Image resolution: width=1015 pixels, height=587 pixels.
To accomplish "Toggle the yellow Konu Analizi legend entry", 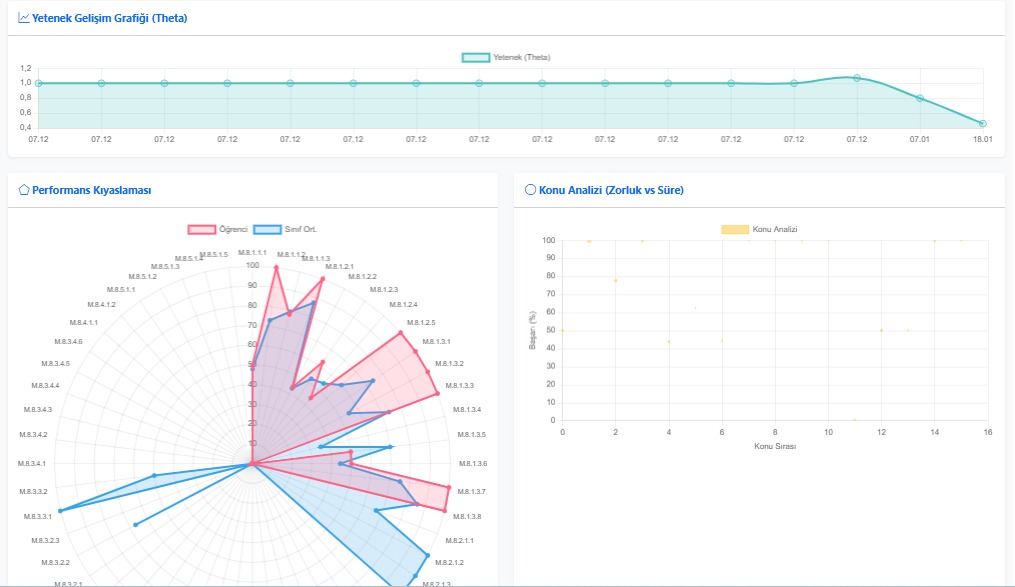I will click(x=774, y=229).
